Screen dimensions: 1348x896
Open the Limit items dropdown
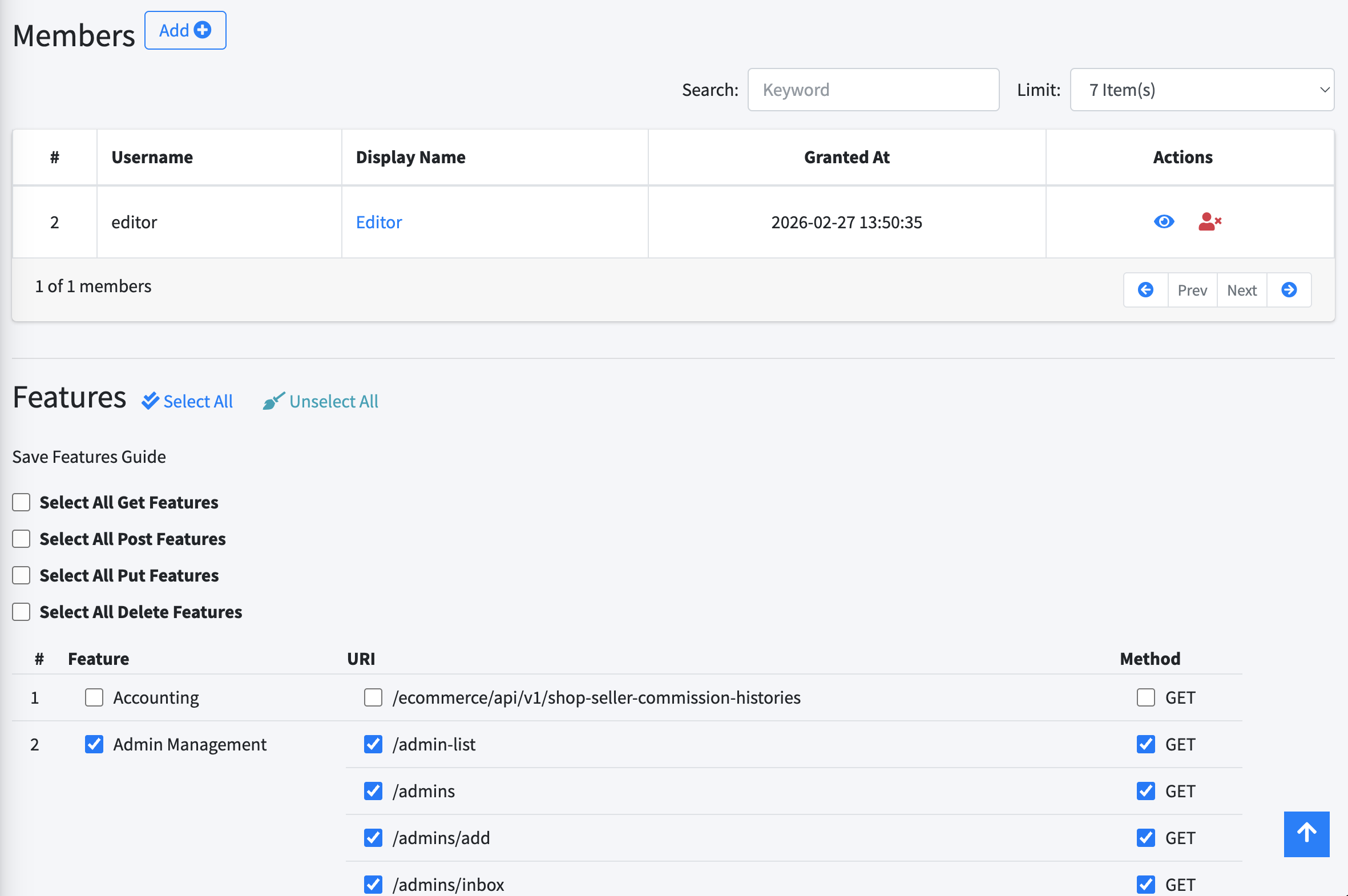pyautogui.click(x=1201, y=89)
